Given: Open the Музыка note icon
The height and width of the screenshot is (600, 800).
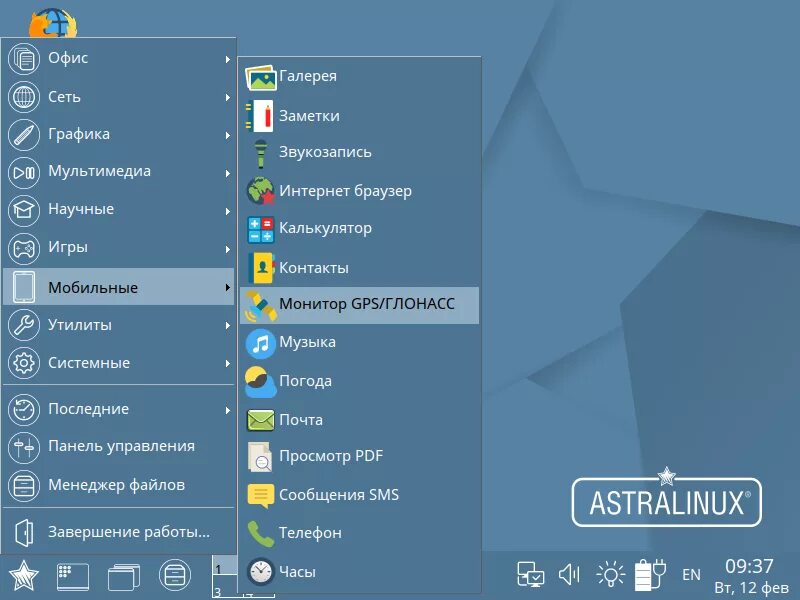Looking at the screenshot, I should click(261, 343).
